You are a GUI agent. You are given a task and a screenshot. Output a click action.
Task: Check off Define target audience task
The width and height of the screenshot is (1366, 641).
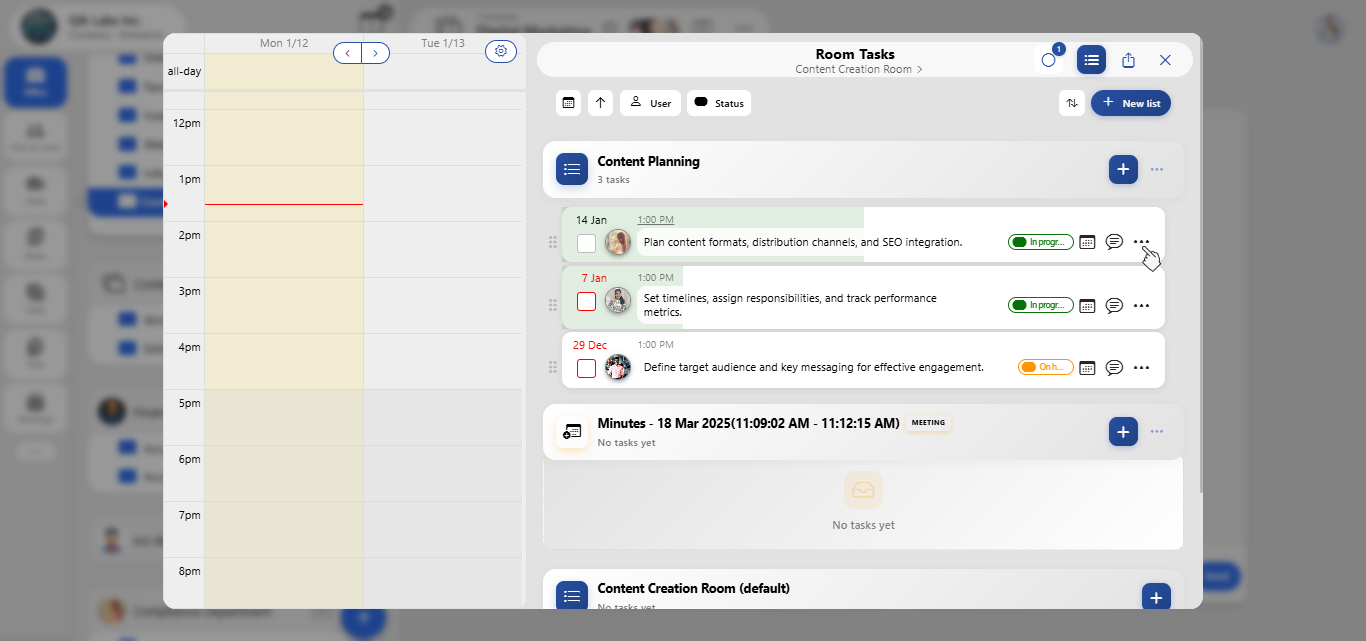click(587, 368)
